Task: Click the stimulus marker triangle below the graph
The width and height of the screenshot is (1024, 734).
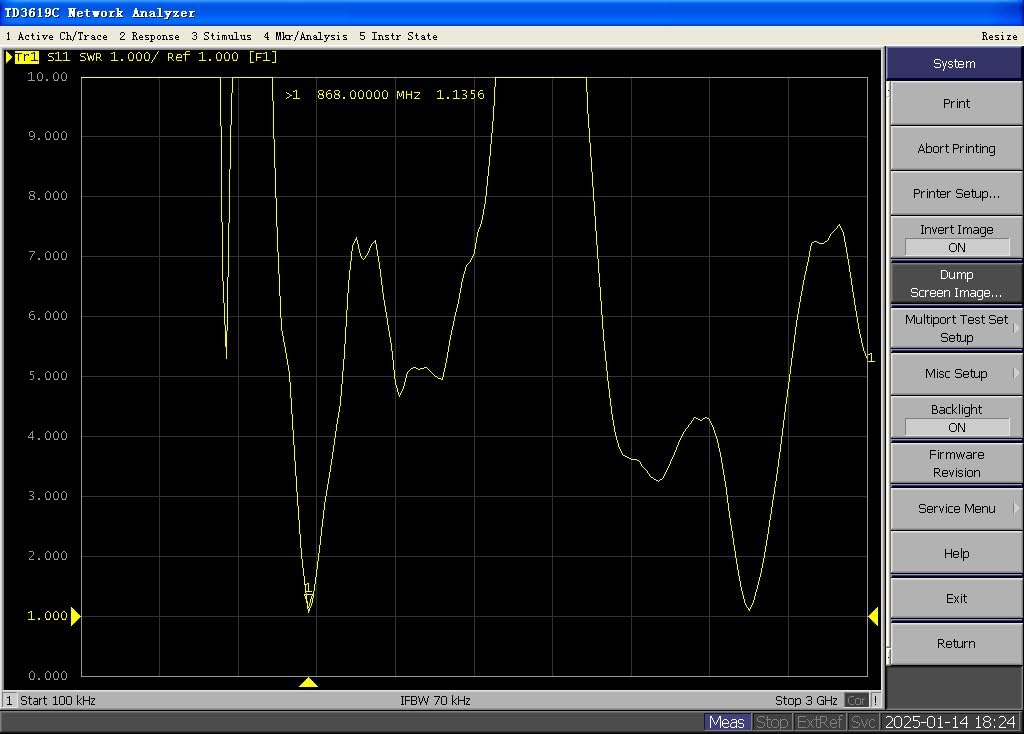Action: [308, 682]
